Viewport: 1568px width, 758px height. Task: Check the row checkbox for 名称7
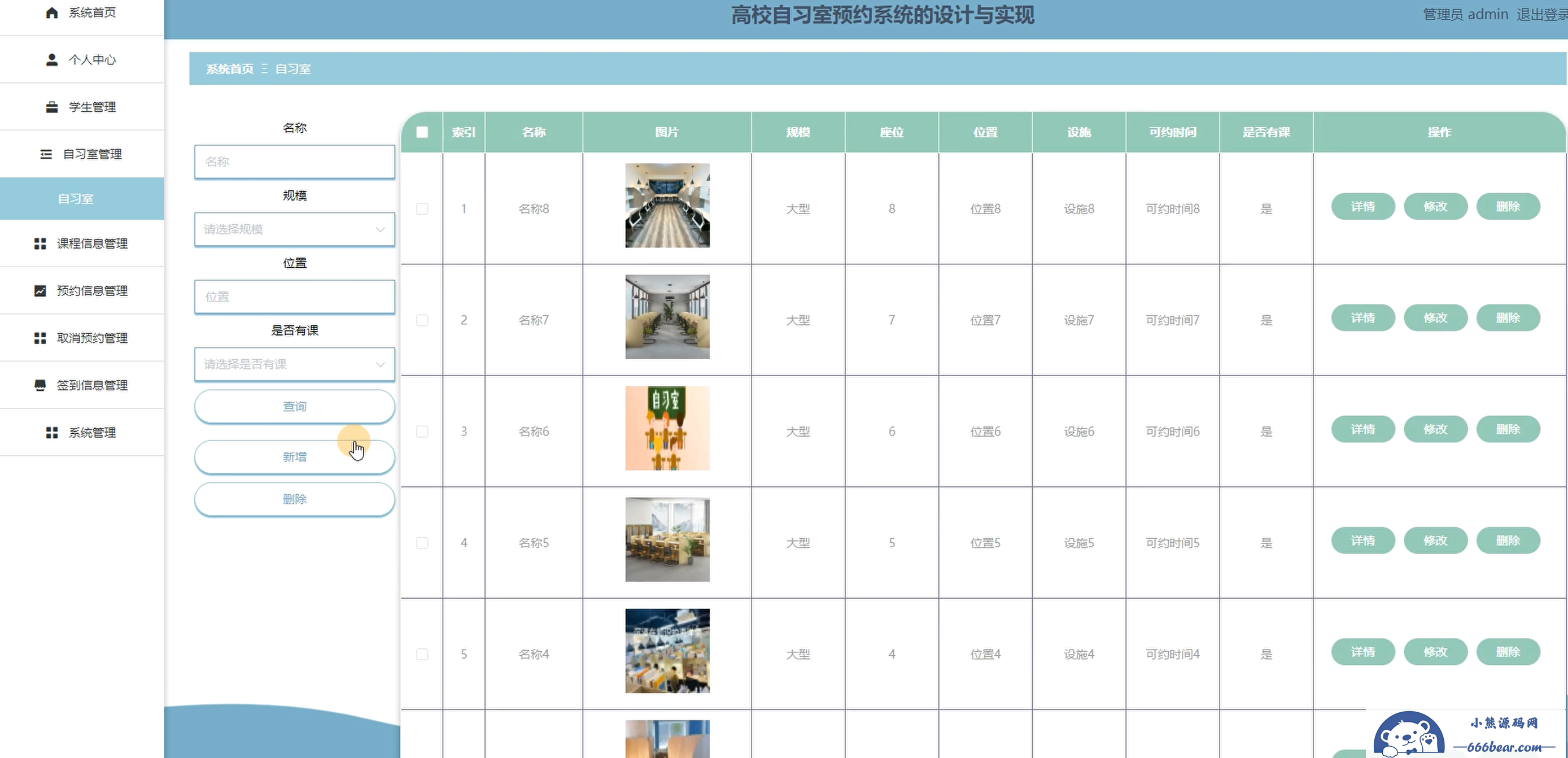(422, 320)
